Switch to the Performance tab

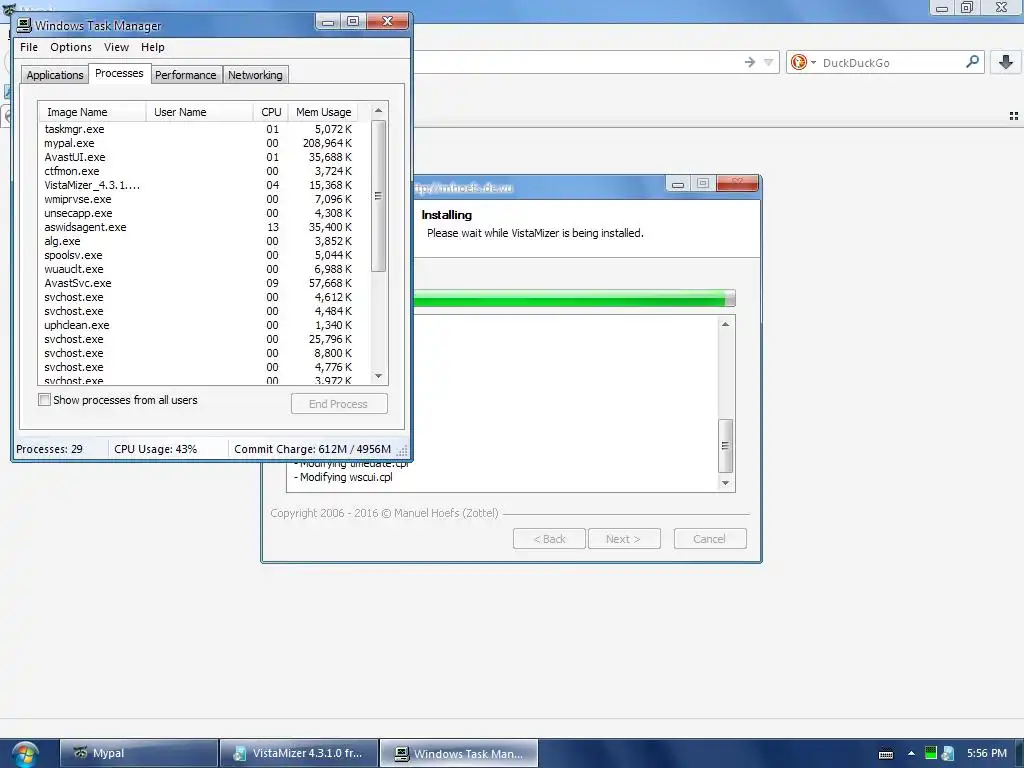coord(185,75)
